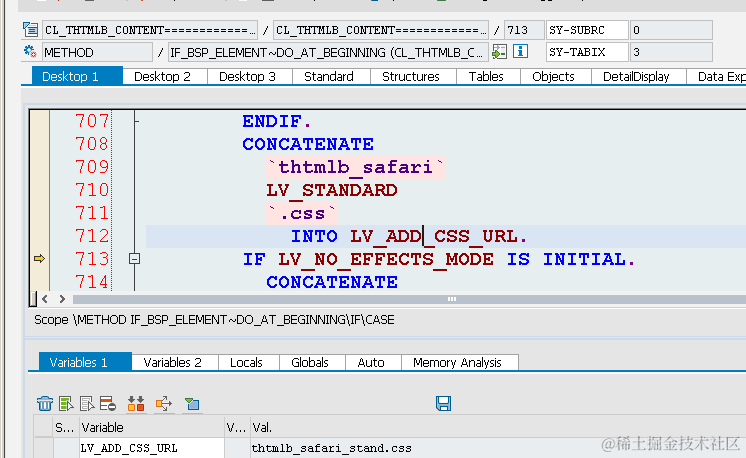The width and height of the screenshot is (746, 458).
Task: Open the Tables tab
Action: coord(486,77)
